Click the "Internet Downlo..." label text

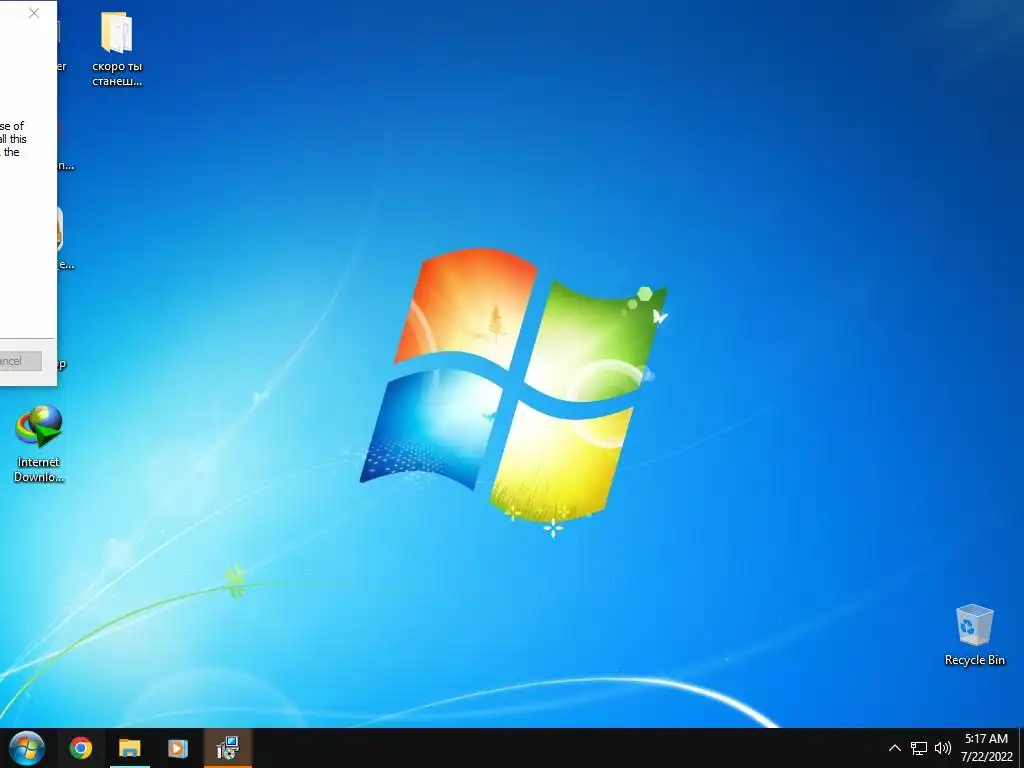click(x=39, y=470)
